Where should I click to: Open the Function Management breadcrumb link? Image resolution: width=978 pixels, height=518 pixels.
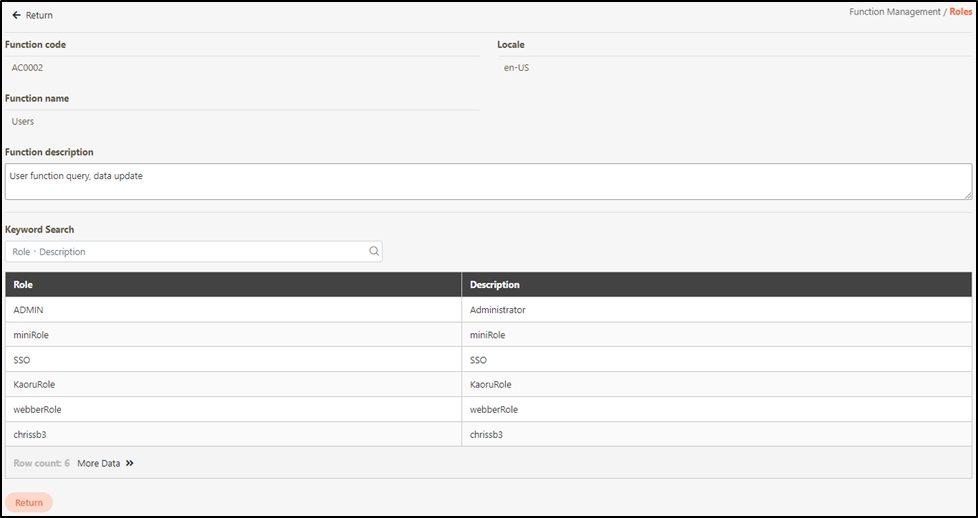pyautogui.click(x=894, y=12)
